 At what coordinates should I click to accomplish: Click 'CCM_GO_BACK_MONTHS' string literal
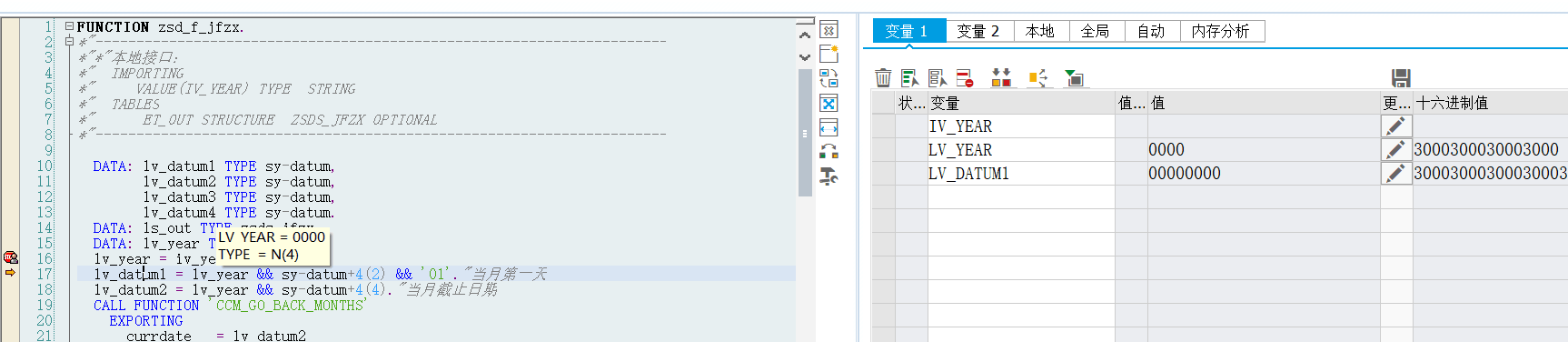(x=287, y=305)
